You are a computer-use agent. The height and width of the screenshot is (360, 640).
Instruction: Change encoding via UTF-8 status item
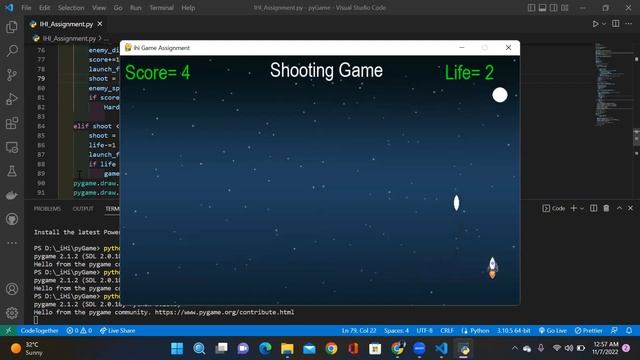[424, 331]
